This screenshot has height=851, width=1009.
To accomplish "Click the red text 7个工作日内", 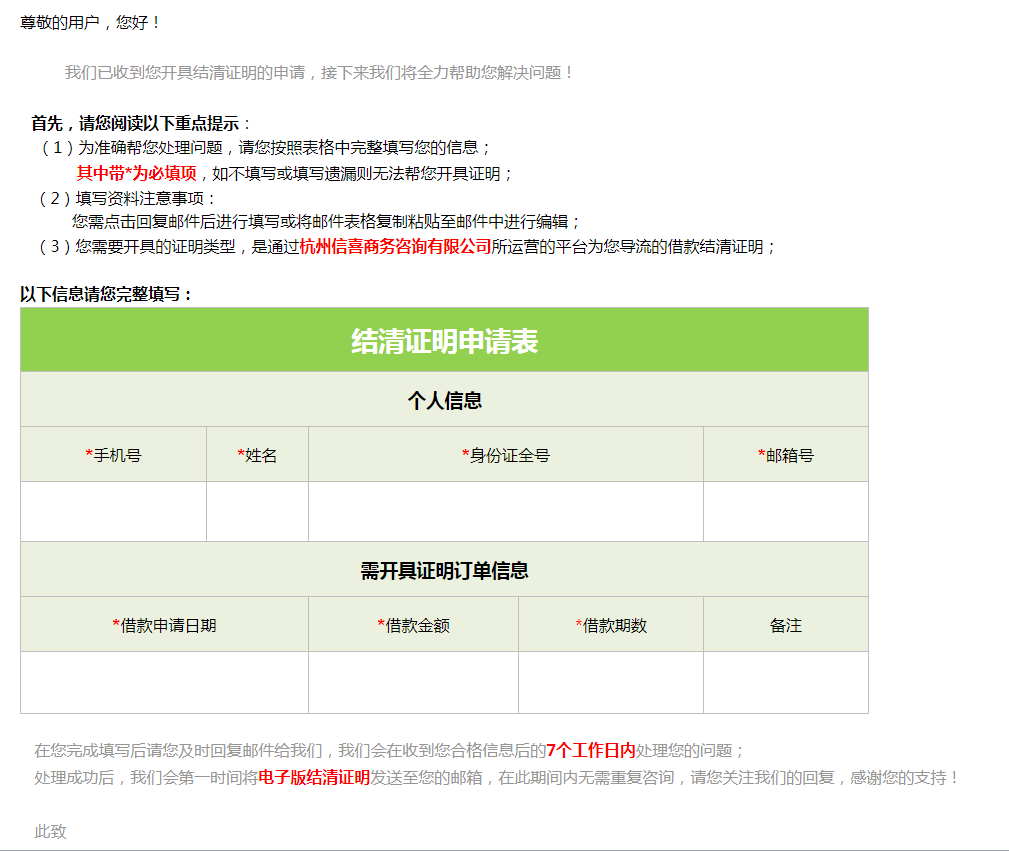I will [591, 750].
